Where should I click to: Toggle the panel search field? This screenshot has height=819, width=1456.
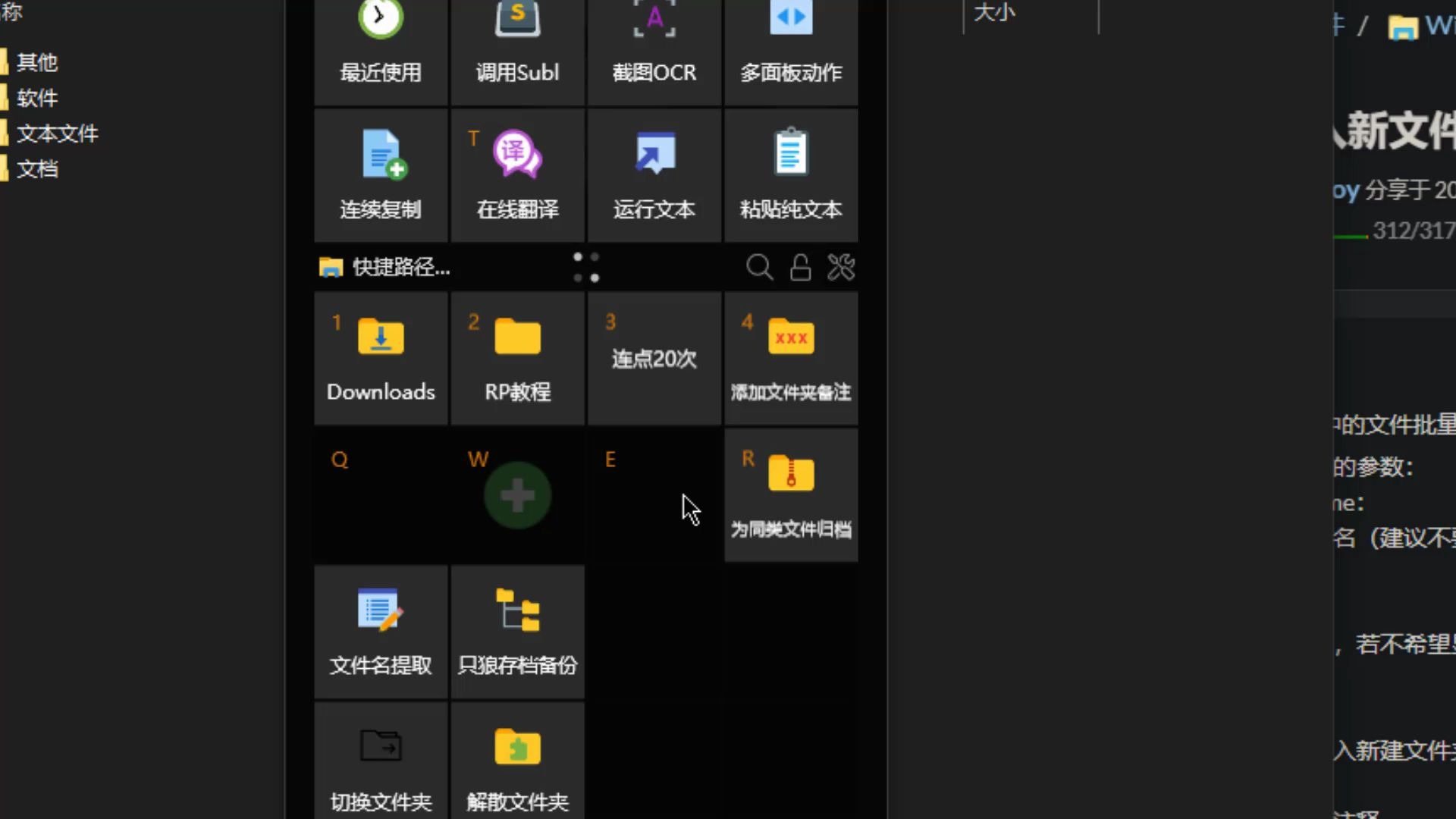[760, 267]
